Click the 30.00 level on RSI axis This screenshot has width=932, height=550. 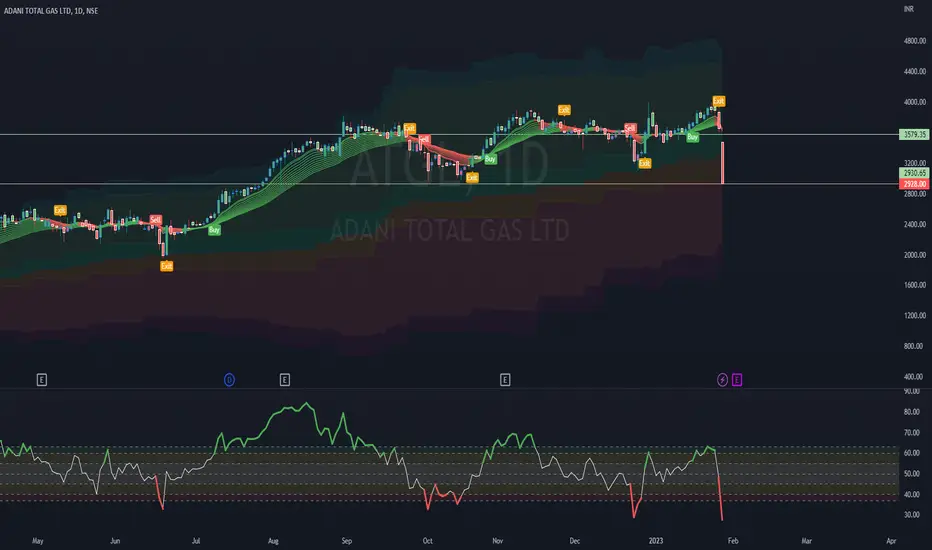[x=912, y=514]
